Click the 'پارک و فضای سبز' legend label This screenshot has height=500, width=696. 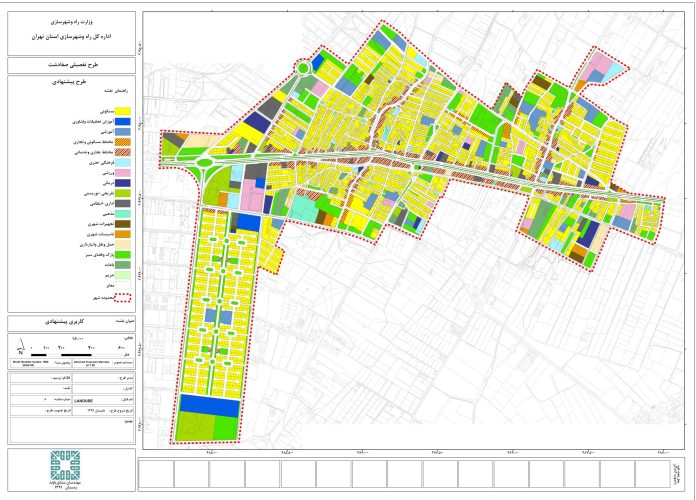99,255
